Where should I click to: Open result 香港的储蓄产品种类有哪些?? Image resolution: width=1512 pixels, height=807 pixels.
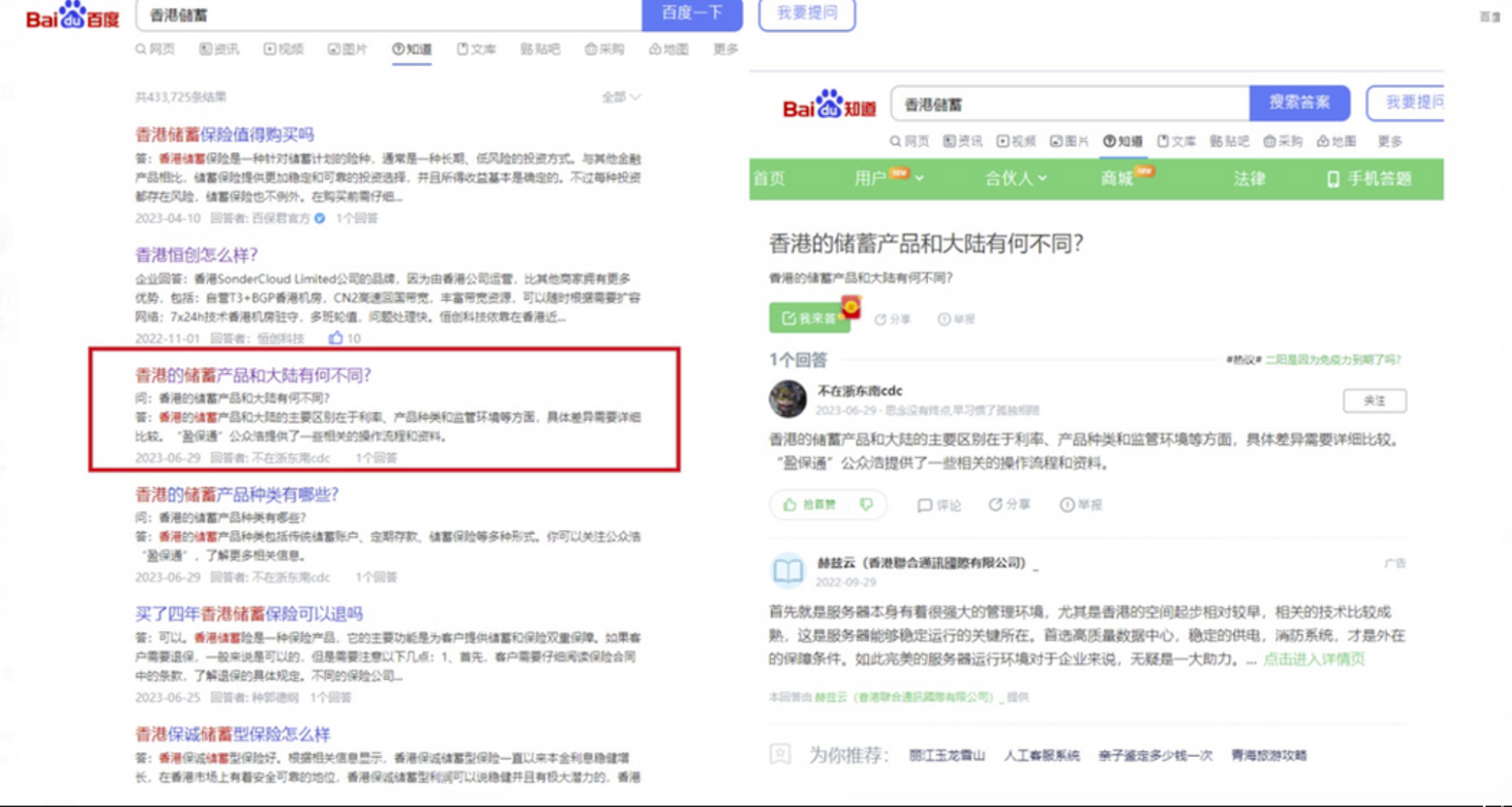[236, 494]
